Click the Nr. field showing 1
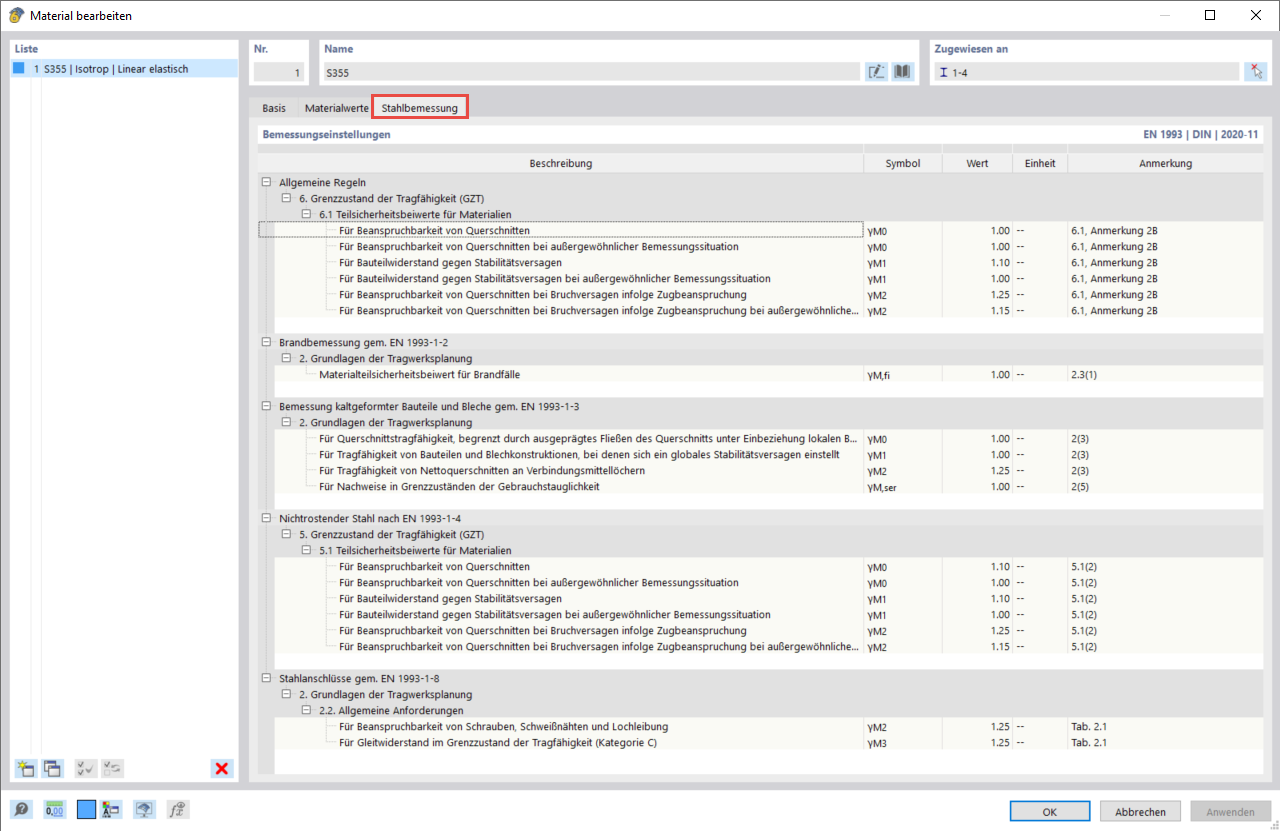Viewport: 1280px width, 831px height. click(x=278, y=72)
